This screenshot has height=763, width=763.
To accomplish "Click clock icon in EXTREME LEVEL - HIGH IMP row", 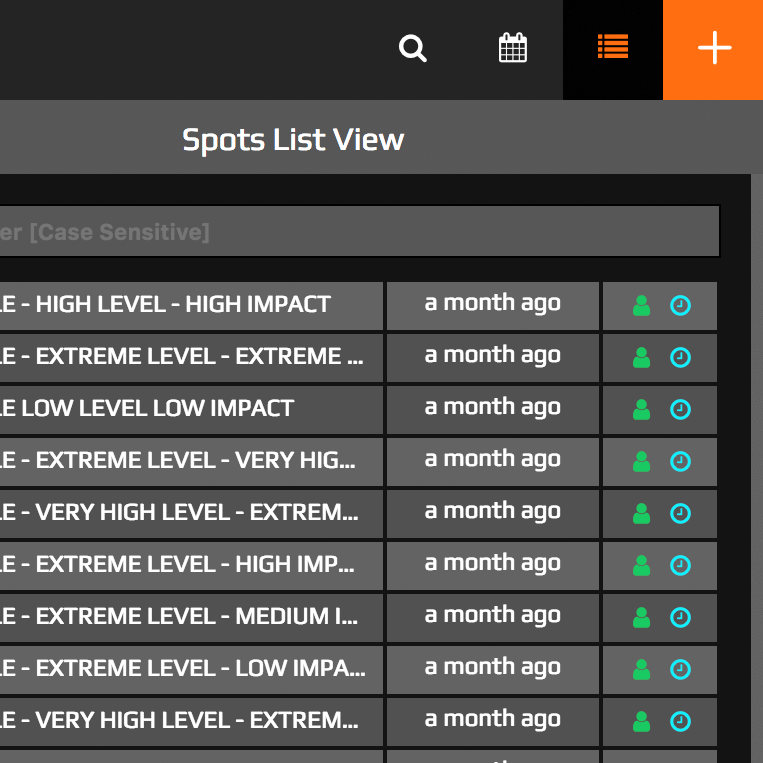I will [x=680, y=565].
